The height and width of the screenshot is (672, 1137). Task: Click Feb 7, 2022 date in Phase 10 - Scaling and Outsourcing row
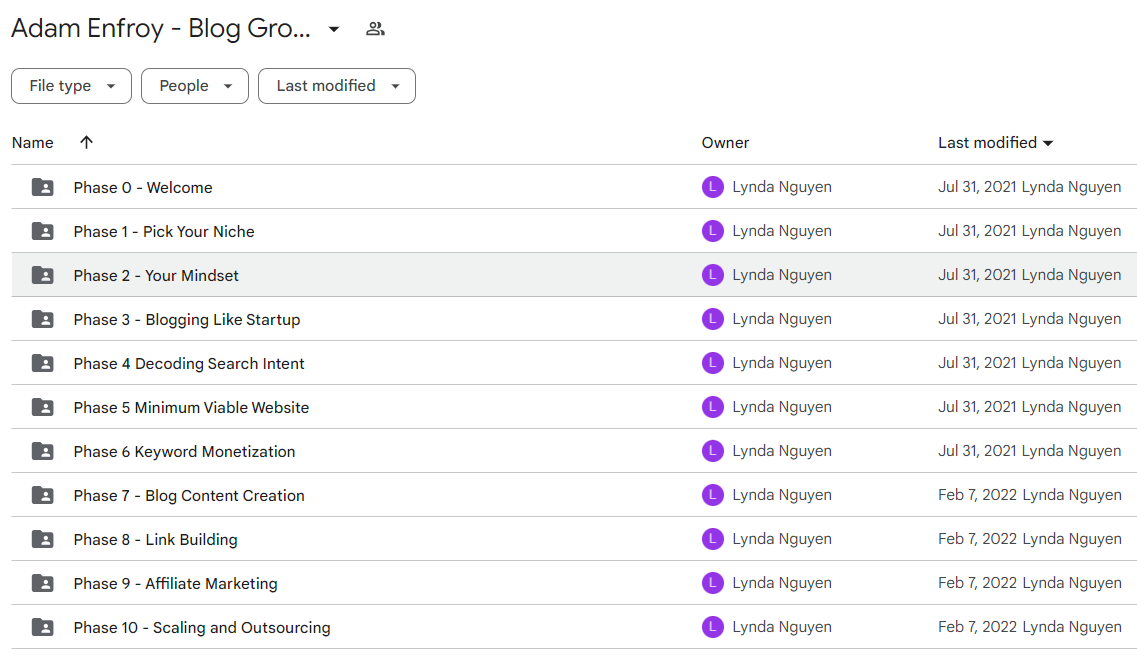[977, 627]
